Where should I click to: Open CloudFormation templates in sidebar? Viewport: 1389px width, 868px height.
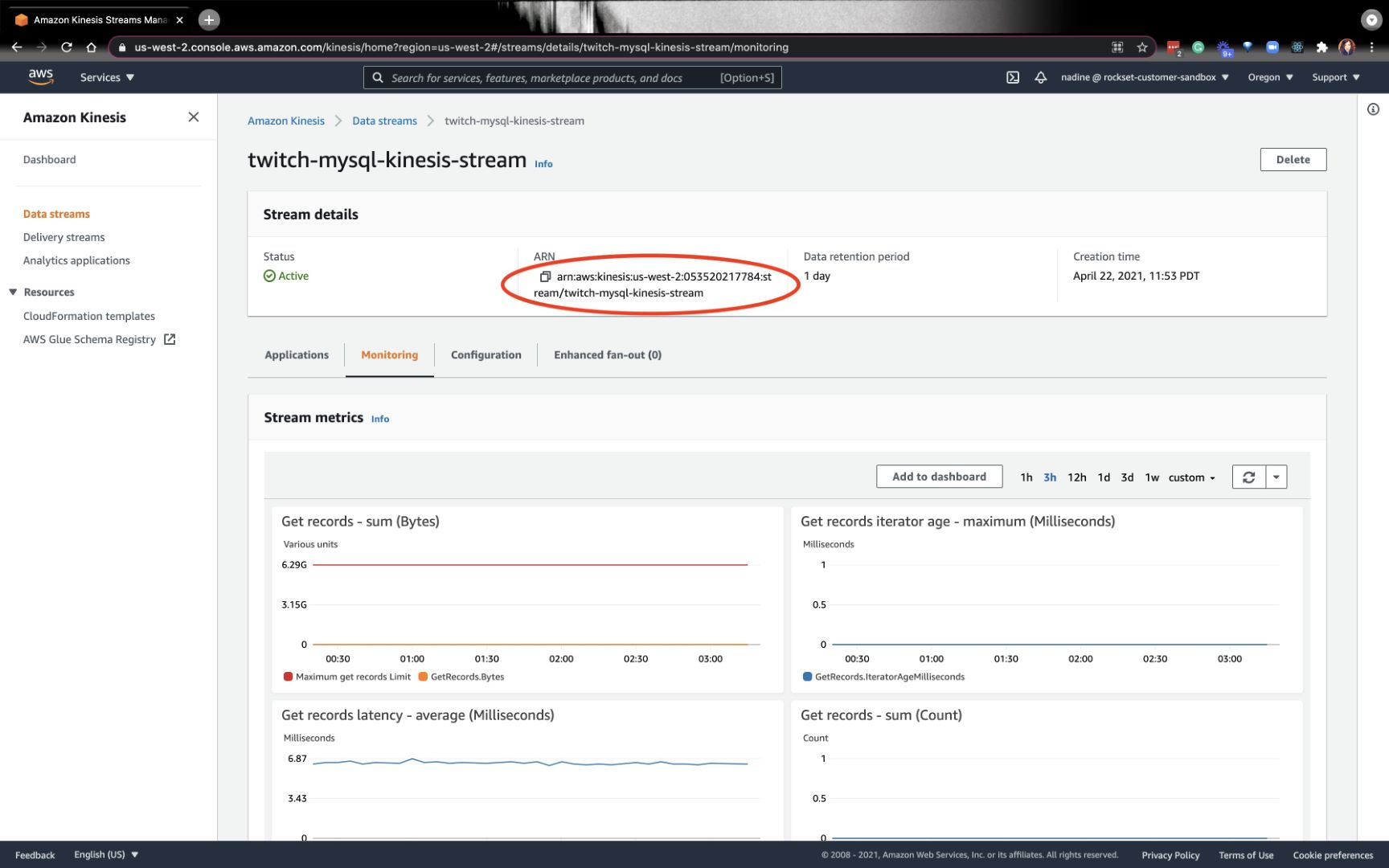click(x=89, y=316)
